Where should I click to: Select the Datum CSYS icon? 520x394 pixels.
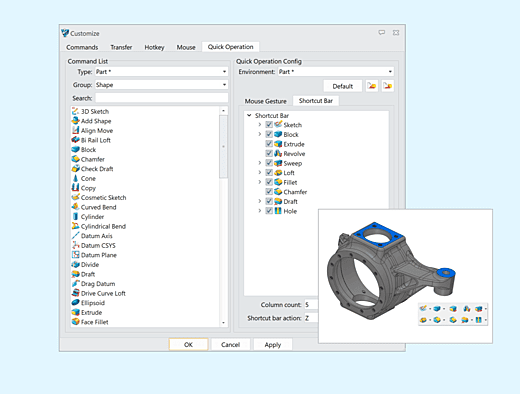76,245
